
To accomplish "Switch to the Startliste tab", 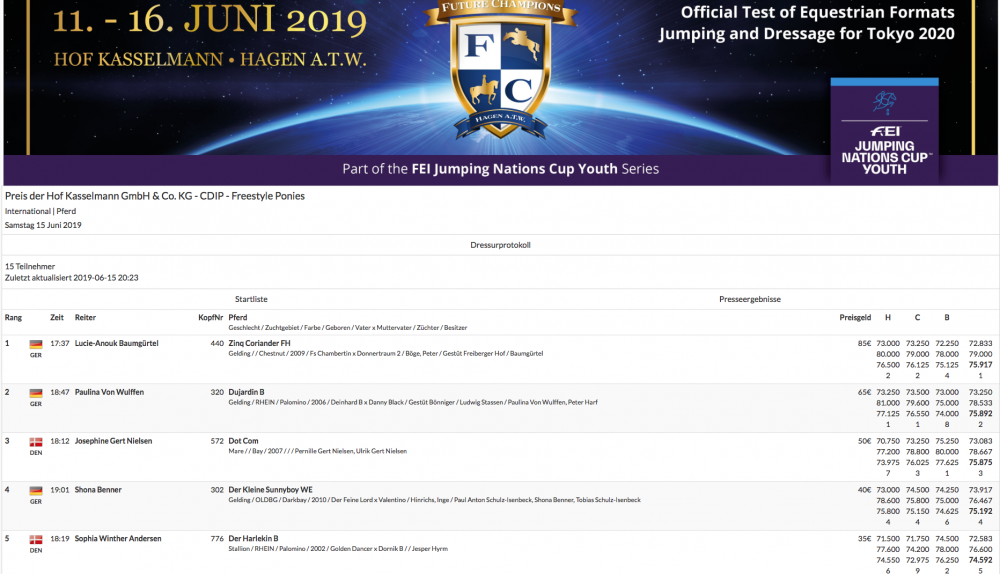I will click(x=251, y=299).
